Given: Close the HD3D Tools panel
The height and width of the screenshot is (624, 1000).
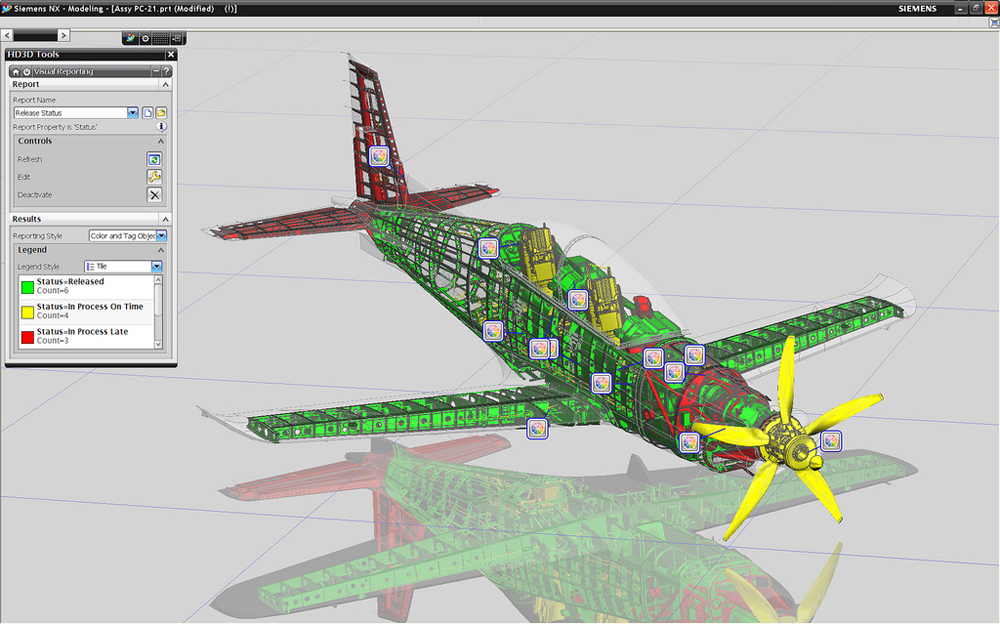Looking at the screenshot, I should (171, 55).
